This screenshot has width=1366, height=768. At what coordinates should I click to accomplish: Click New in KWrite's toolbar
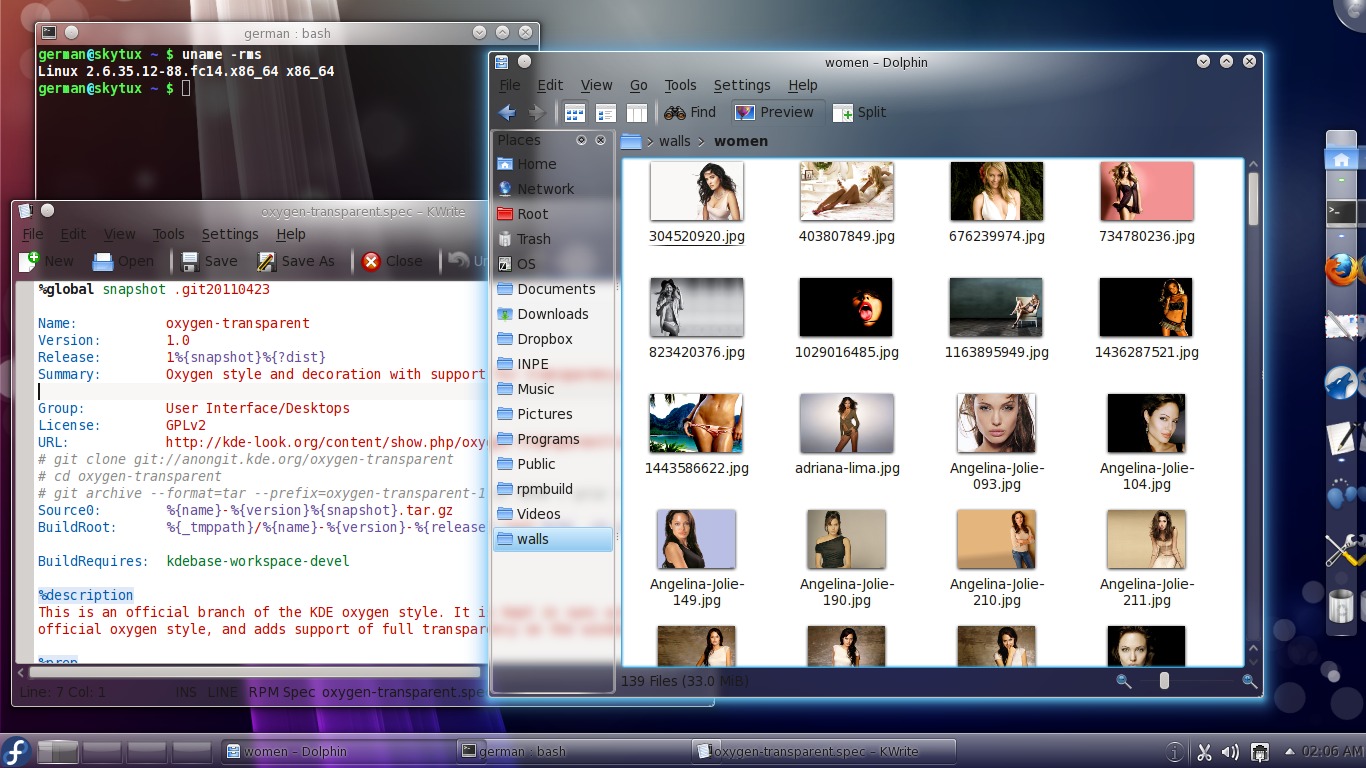(46, 261)
